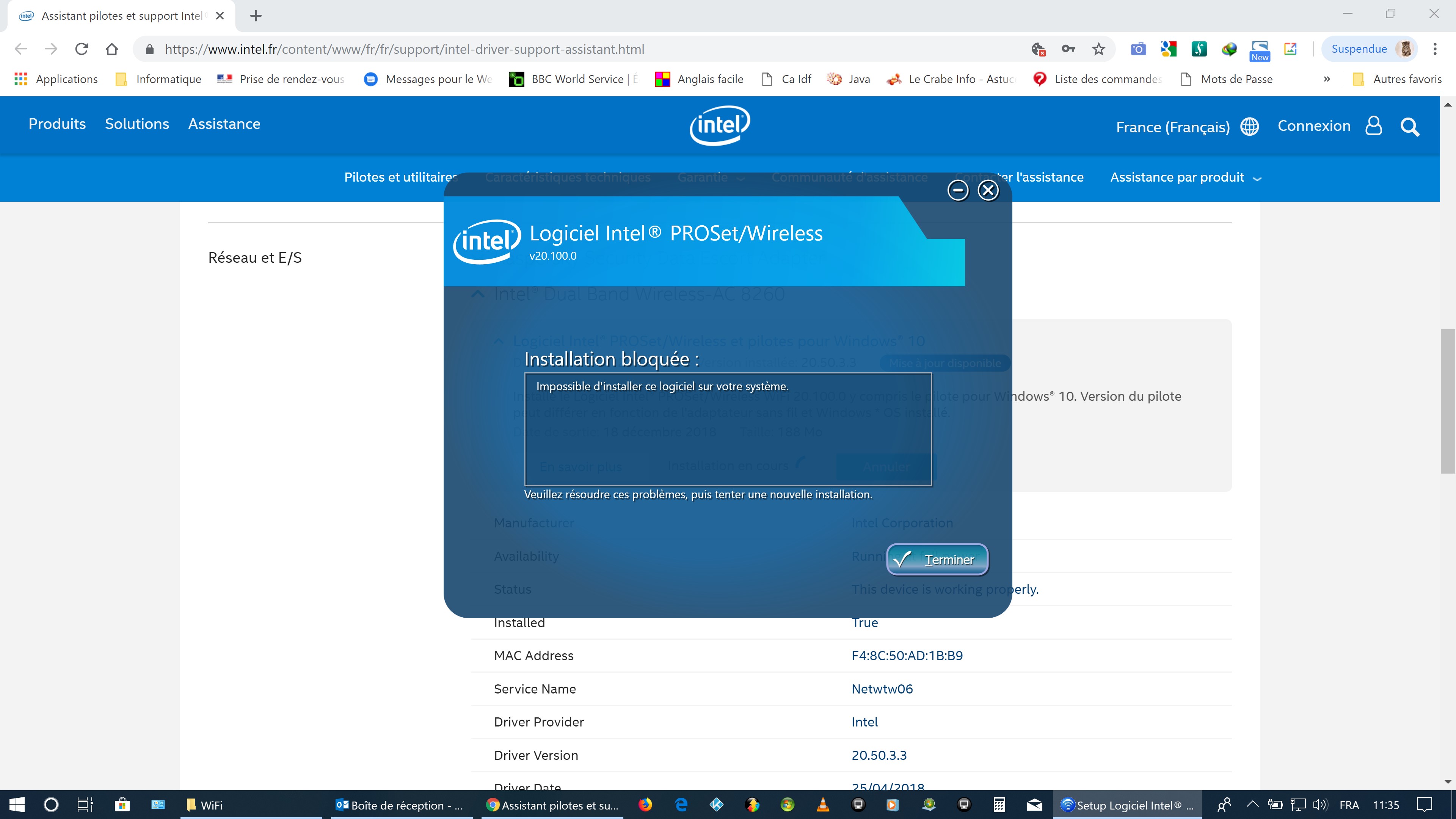Image resolution: width=1456 pixels, height=819 pixels.
Task: Open the Assistance menu
Action: 224,124
